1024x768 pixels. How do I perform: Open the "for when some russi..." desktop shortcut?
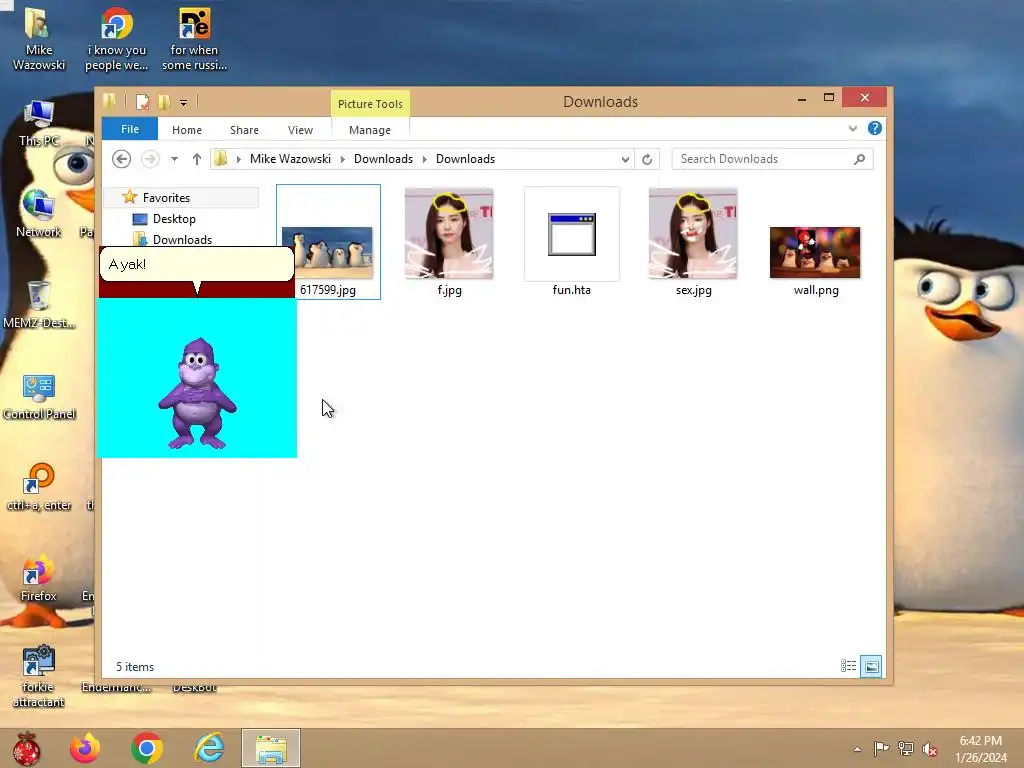click(x=194, y=39)
